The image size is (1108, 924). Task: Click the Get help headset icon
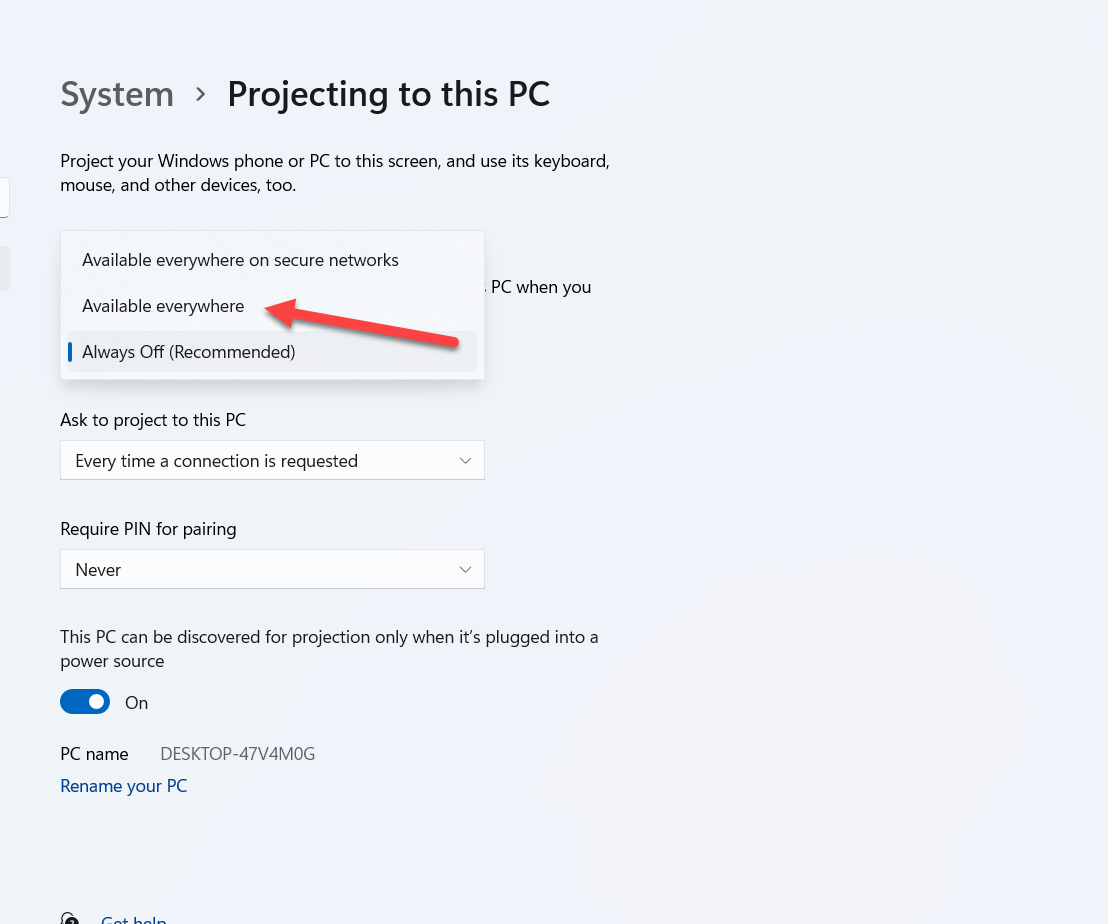point(69,919)
